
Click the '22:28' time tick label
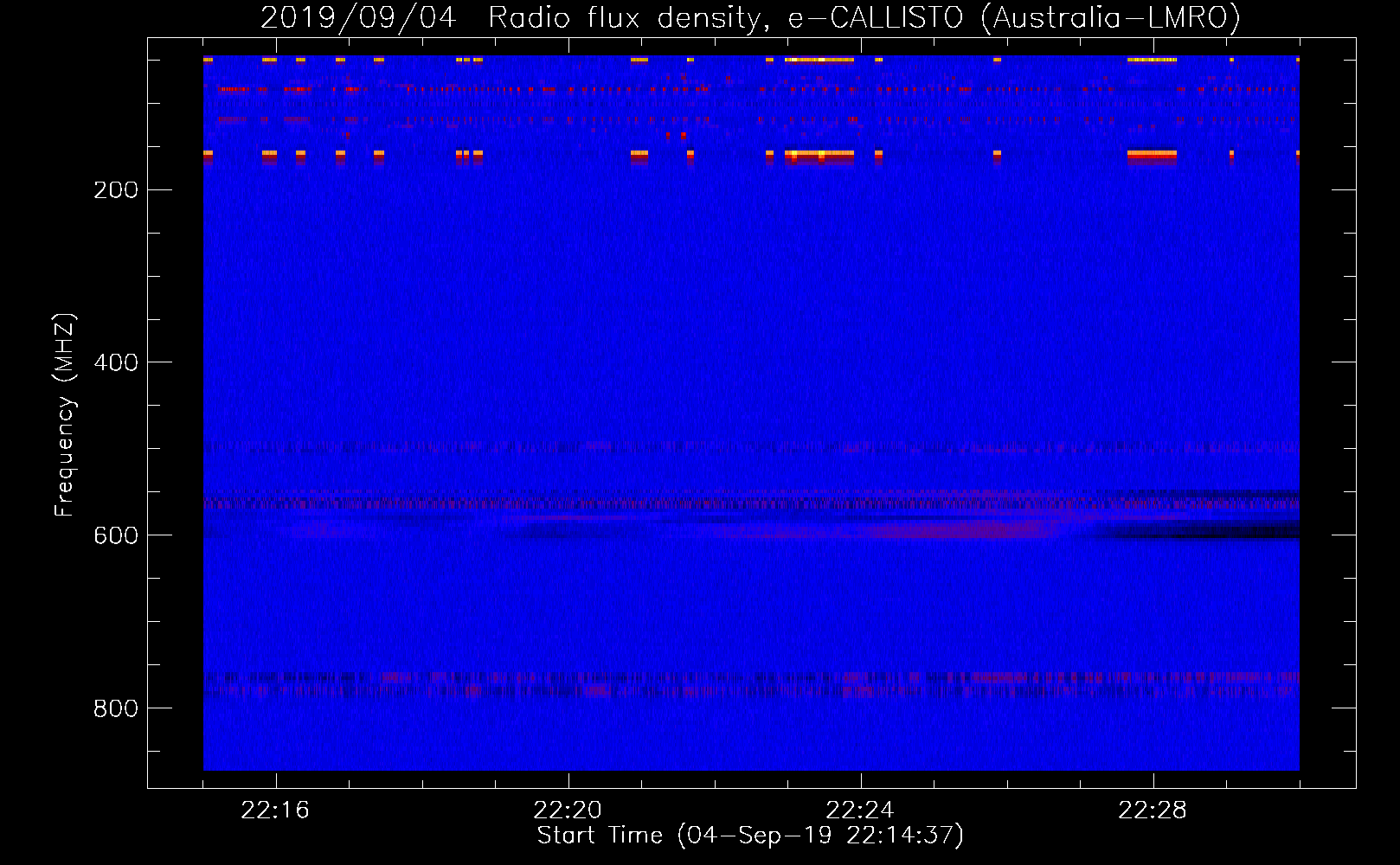[x=1153, y=810]
